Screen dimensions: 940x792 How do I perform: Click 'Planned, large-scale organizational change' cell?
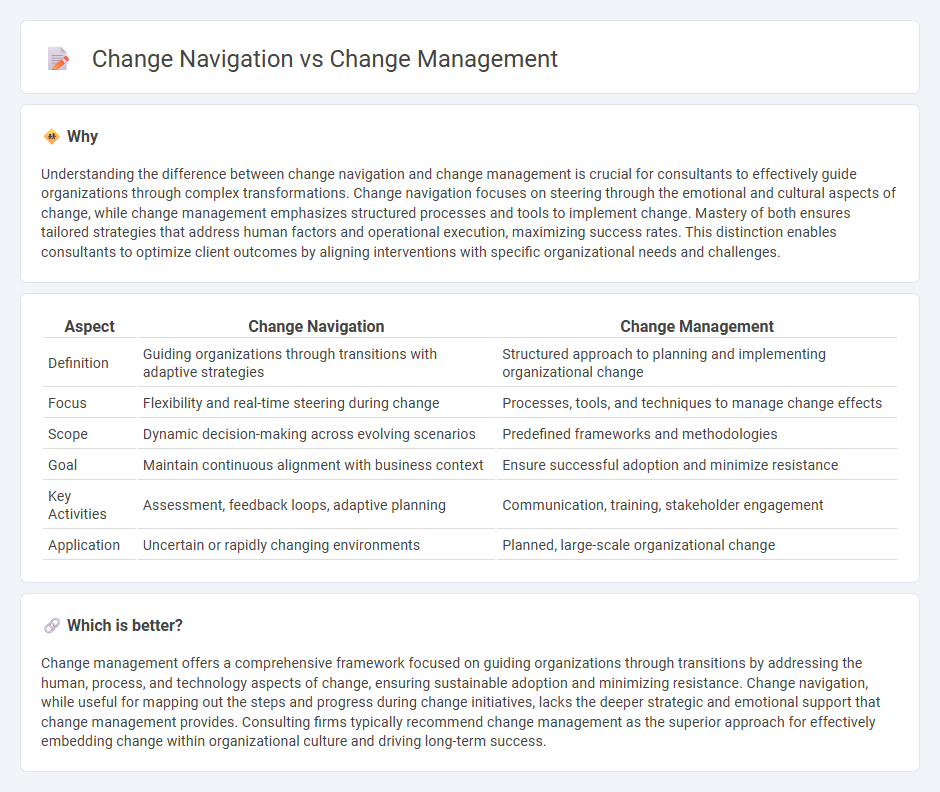(x=697, y=545)
